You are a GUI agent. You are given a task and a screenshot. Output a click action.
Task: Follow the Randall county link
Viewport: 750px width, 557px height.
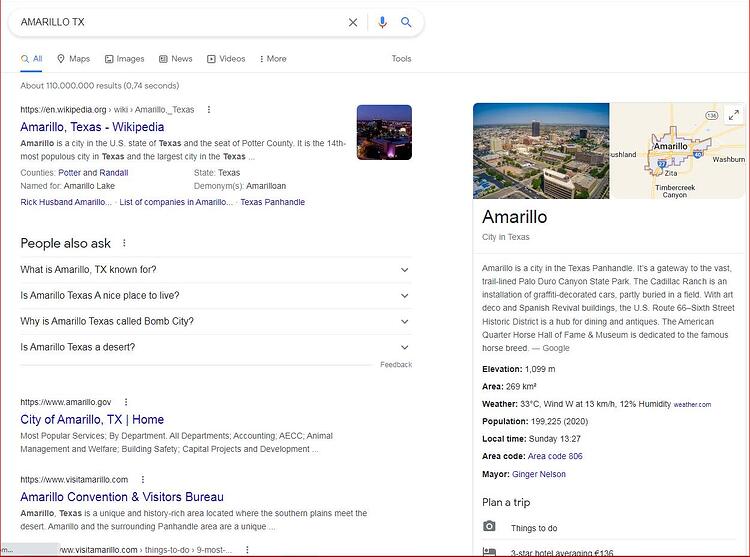114,173
